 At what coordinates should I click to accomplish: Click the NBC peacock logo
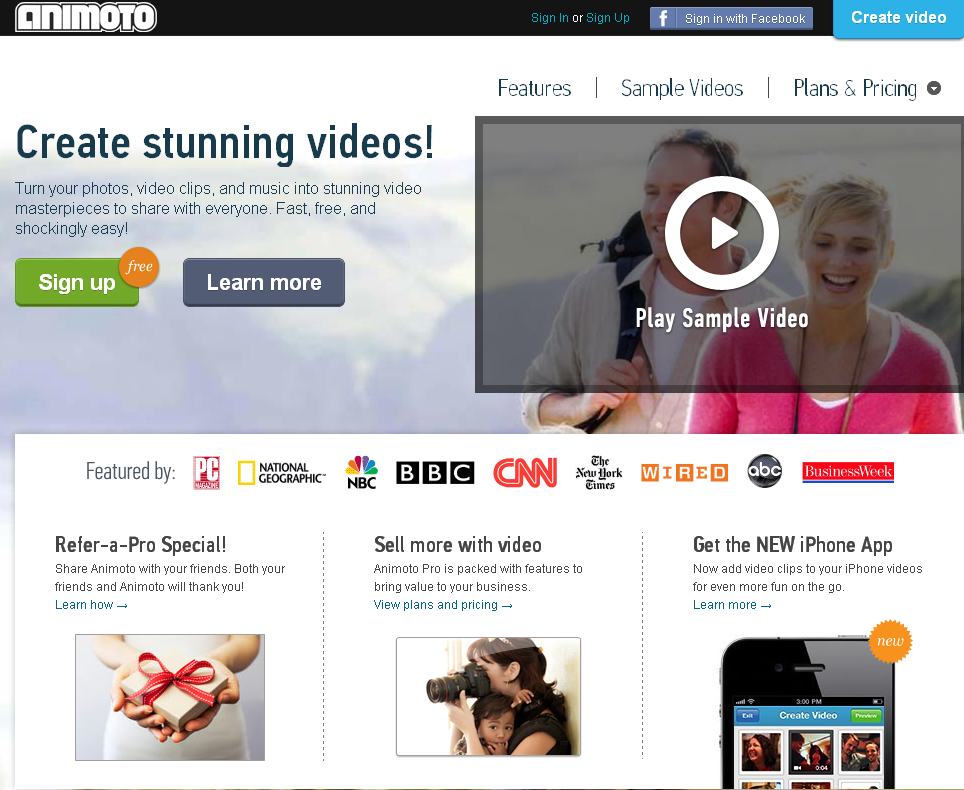click(362, 472)
